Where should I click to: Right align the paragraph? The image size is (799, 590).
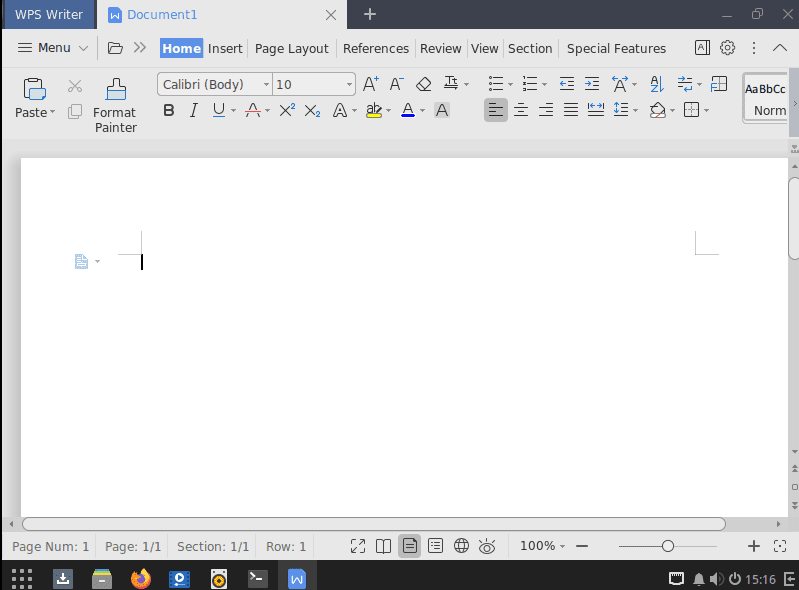[x=546, y=110]
